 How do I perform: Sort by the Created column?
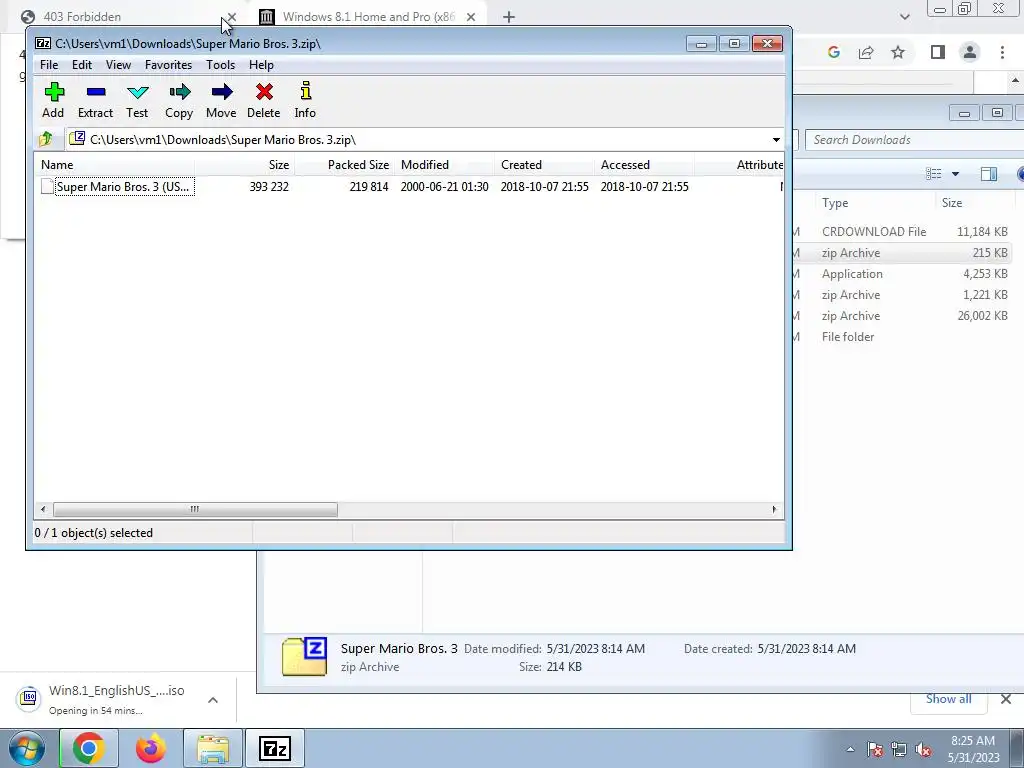point(545,165)
